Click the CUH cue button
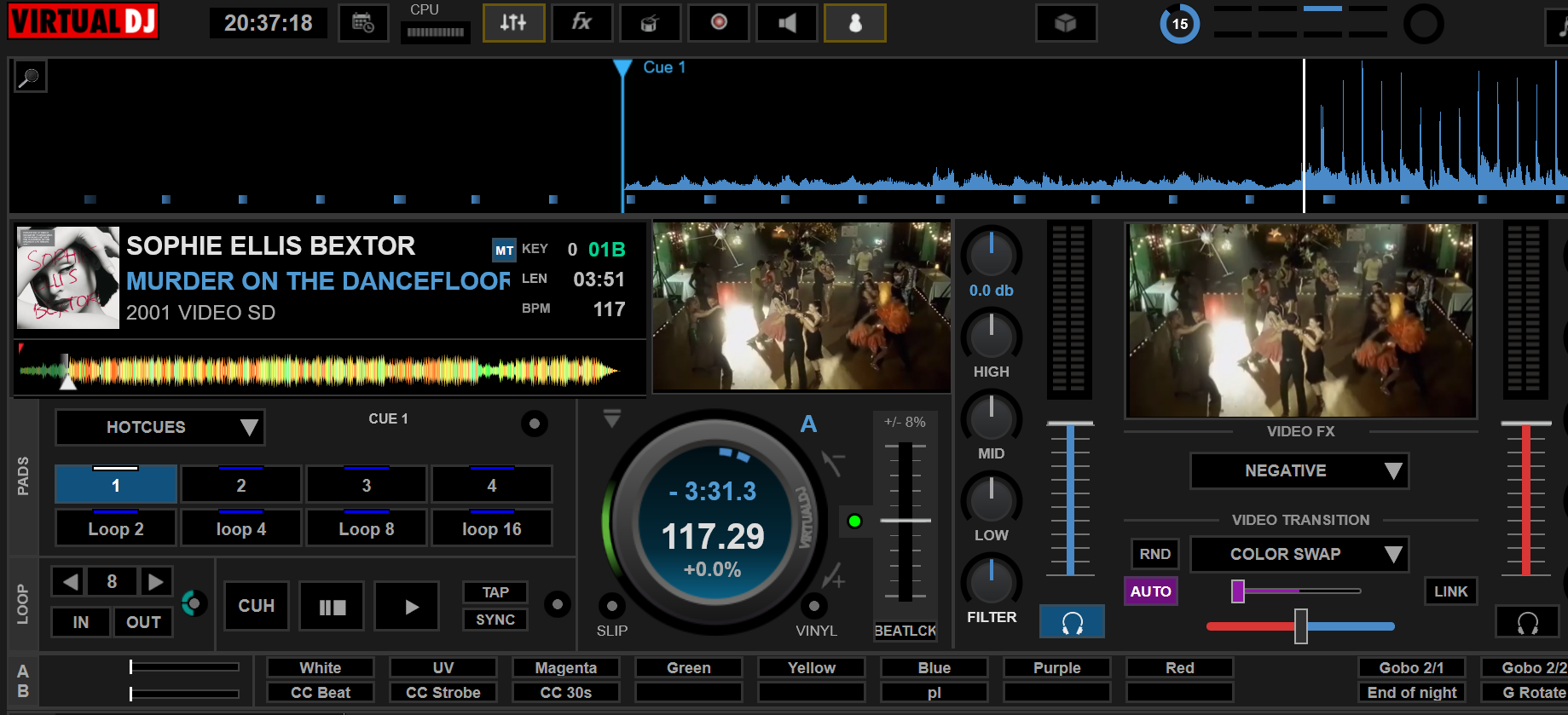 (x=257, y=606)
